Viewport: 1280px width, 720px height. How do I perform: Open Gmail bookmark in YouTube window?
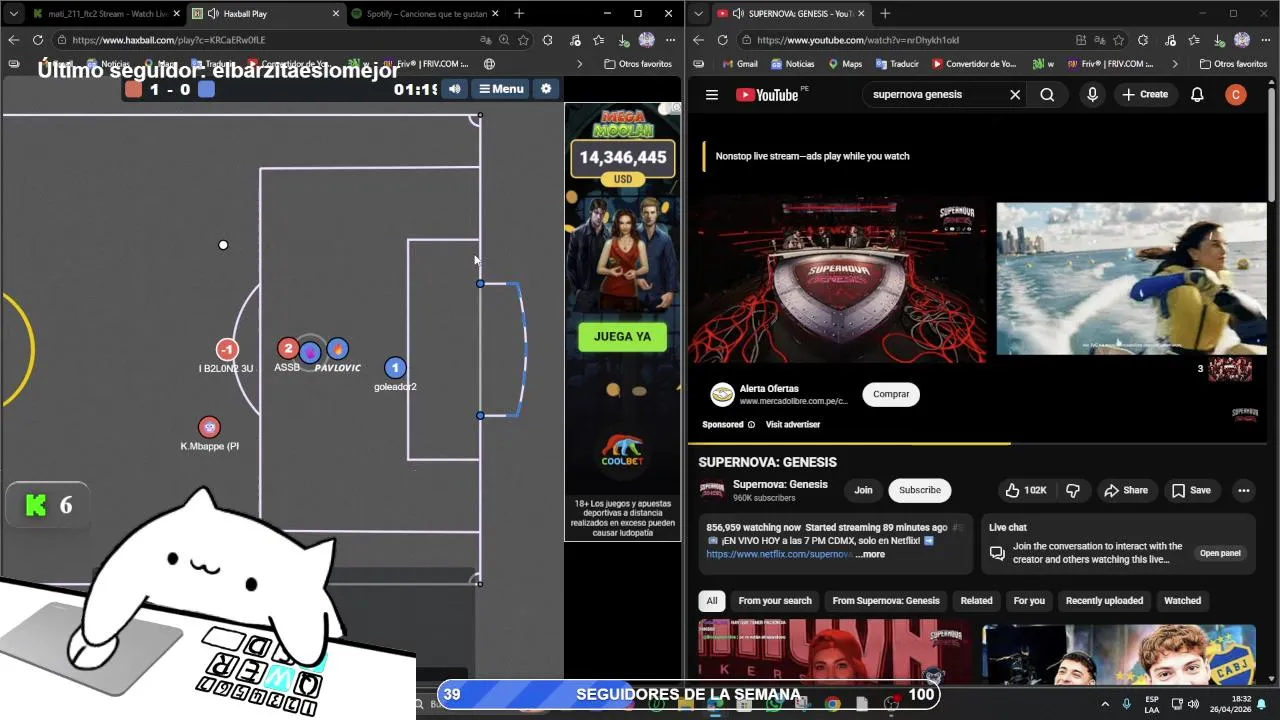pyautogui.click(x=739, y=64)
